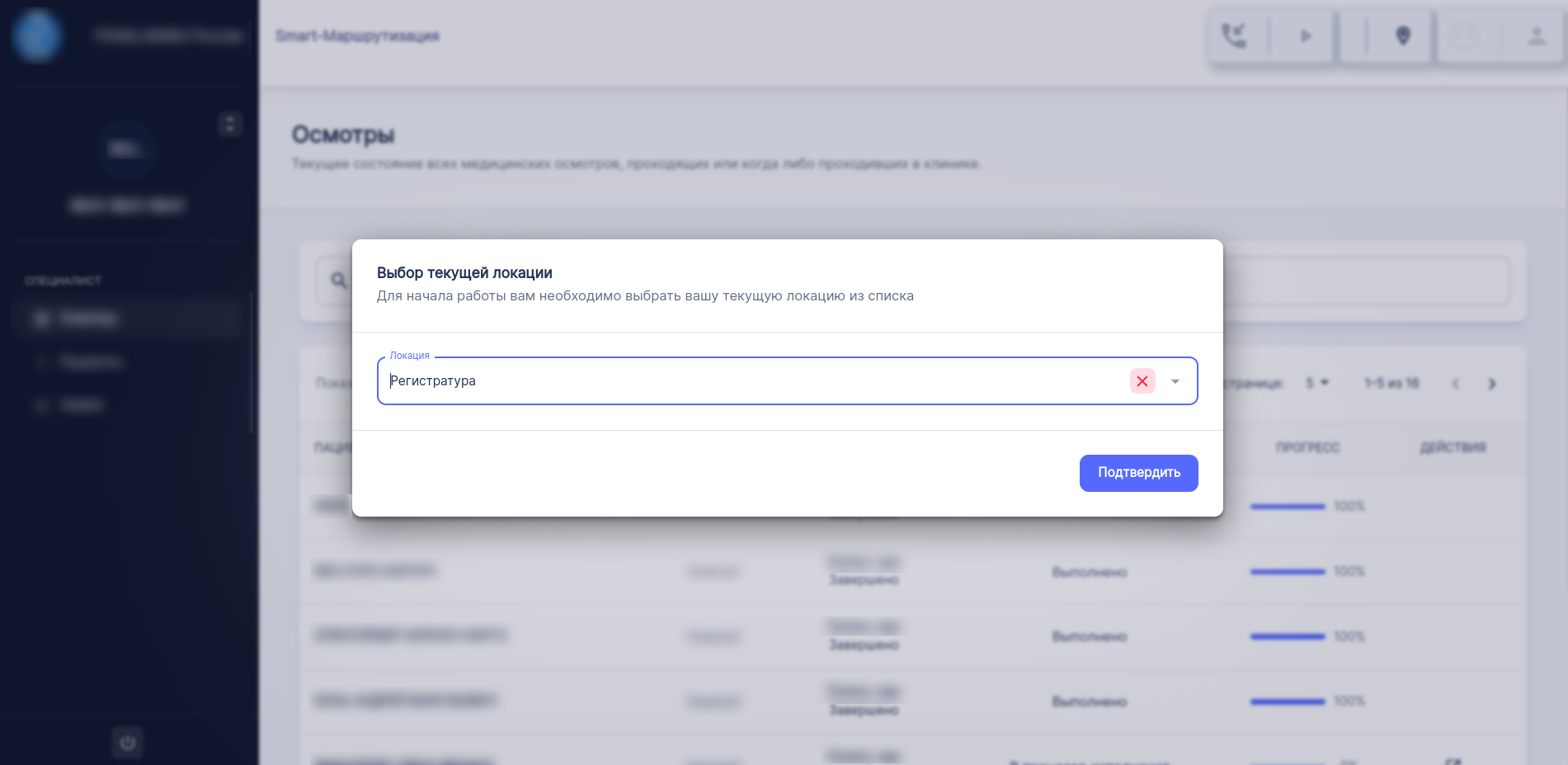Viewport: 1568px width, 765px height.
Task: Click the first row's 100% progress bar
Action: pyautogui.click(x=1288, y=506)
